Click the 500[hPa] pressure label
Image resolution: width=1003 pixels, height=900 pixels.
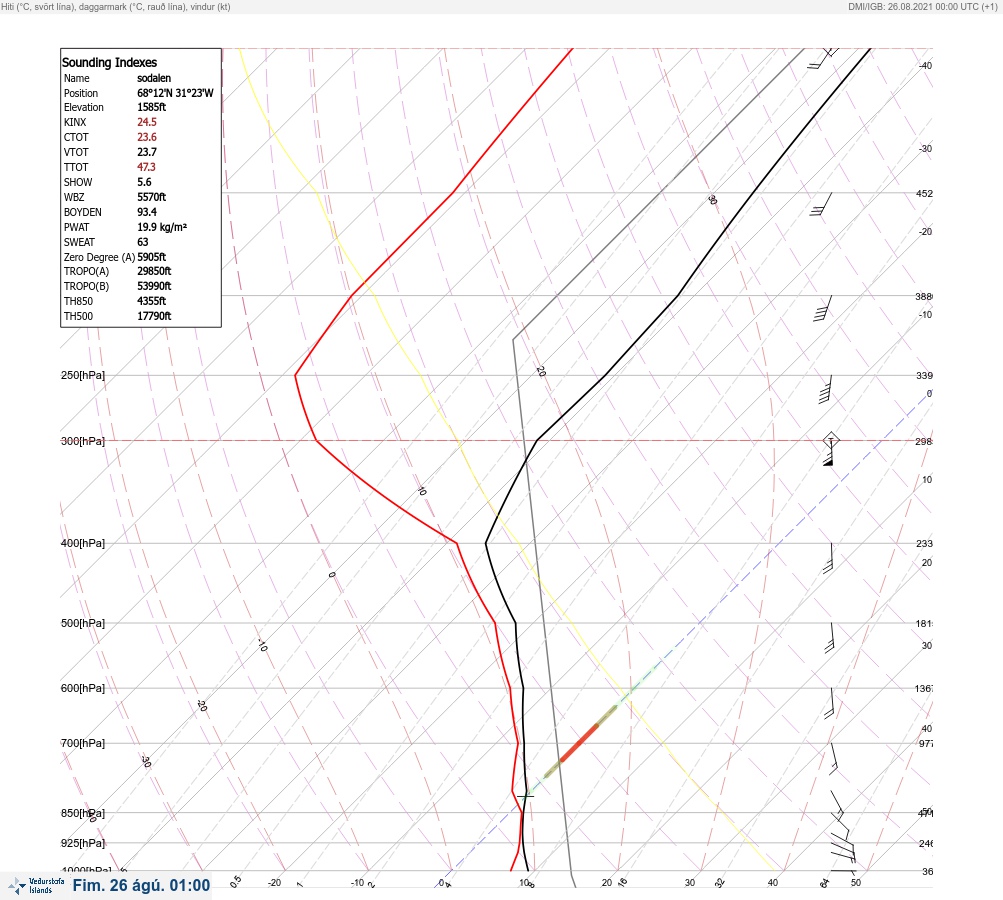83,623
